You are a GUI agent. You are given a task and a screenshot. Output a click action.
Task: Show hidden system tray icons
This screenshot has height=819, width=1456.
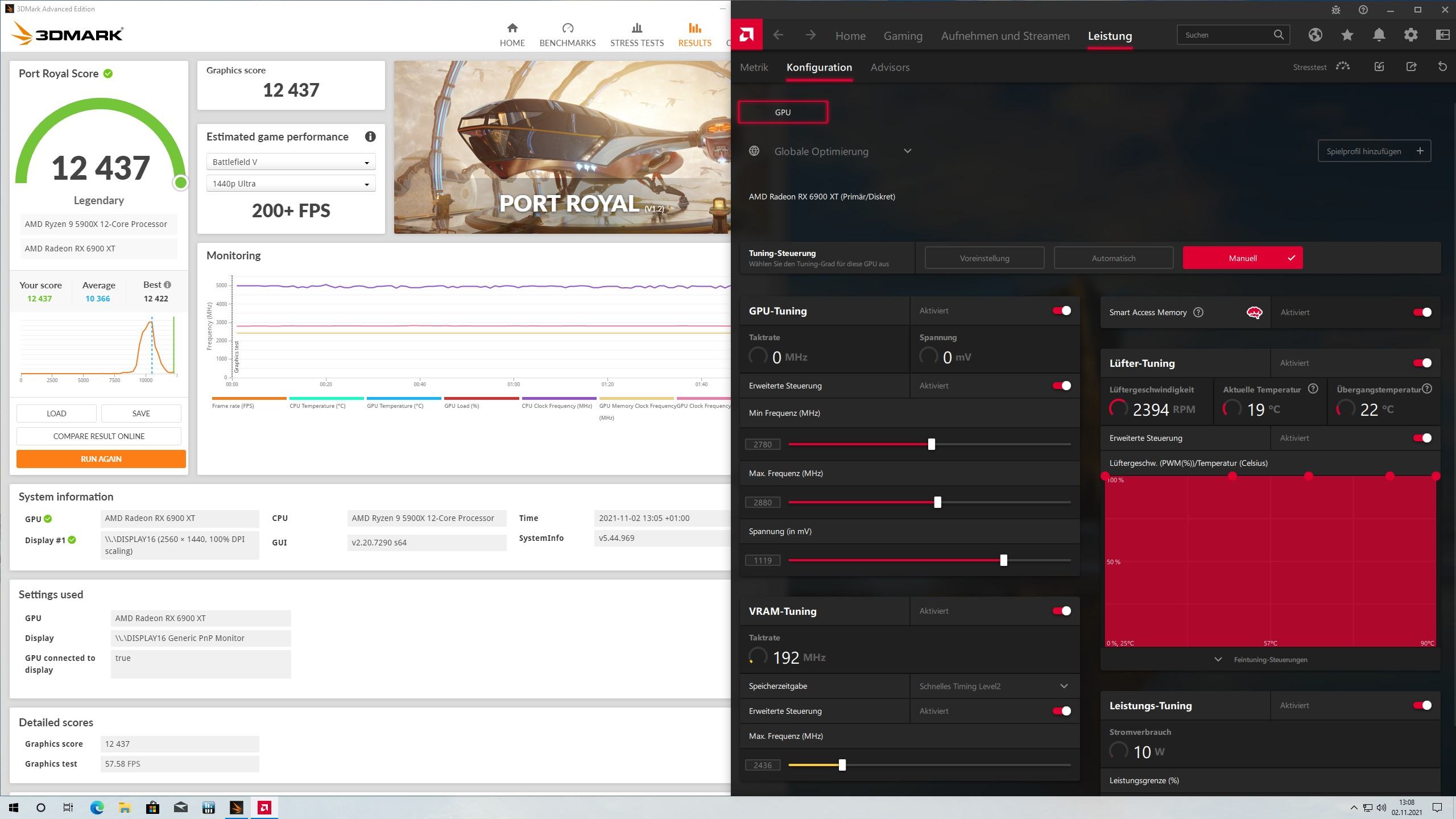pyautogui.click(x=1354, y=808)
